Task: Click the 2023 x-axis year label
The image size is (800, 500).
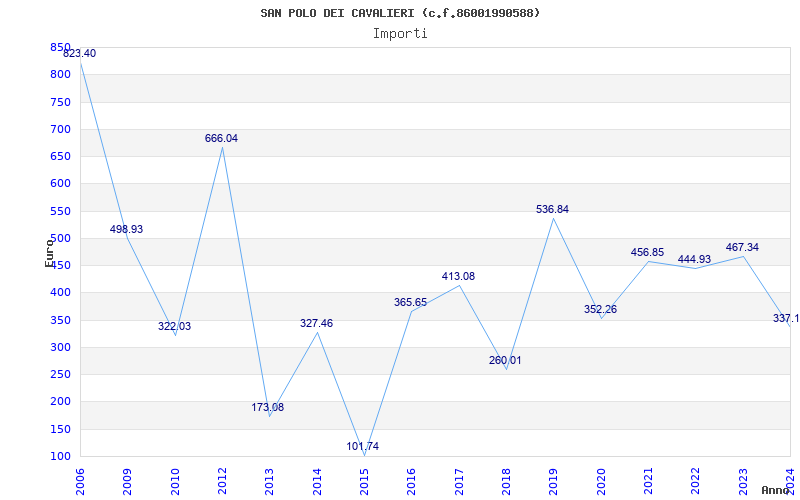Action: tap(743, 481)
